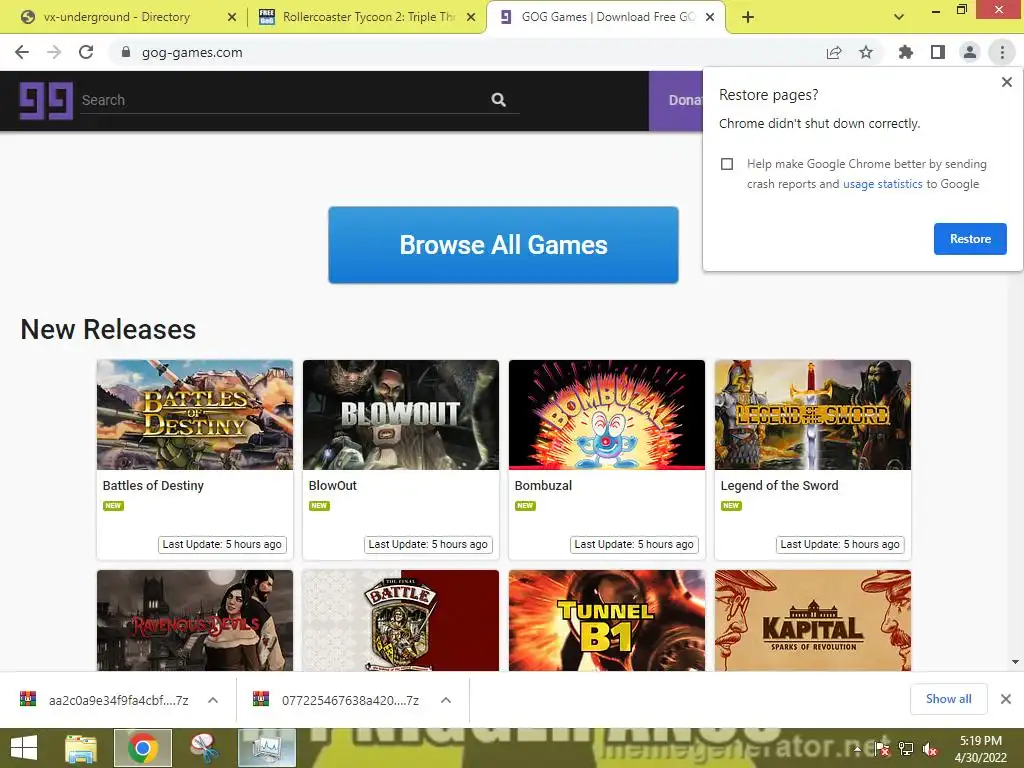
Task: Expand options for 077225467638 download
Action: point(446,700)
